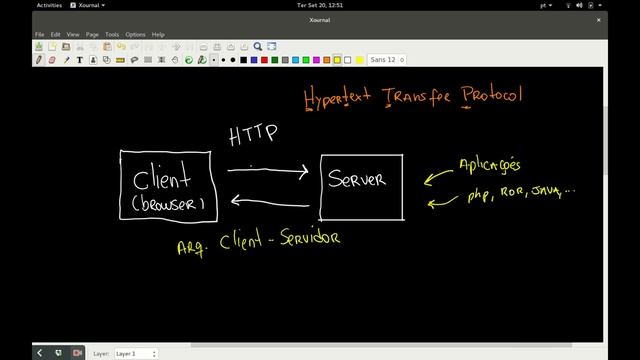This screenshot has height=360, width=640.
Task: Select the Vertical Space tool
Action: click(x=162, y=60)
